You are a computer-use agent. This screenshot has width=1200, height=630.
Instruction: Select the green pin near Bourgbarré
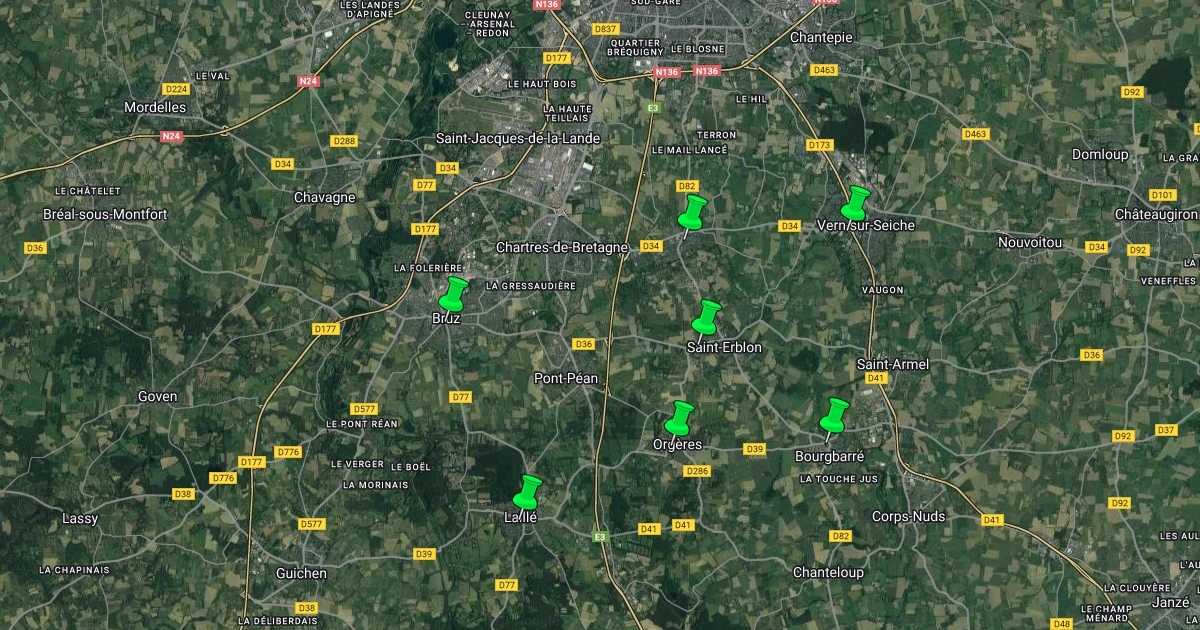[835, 416]
